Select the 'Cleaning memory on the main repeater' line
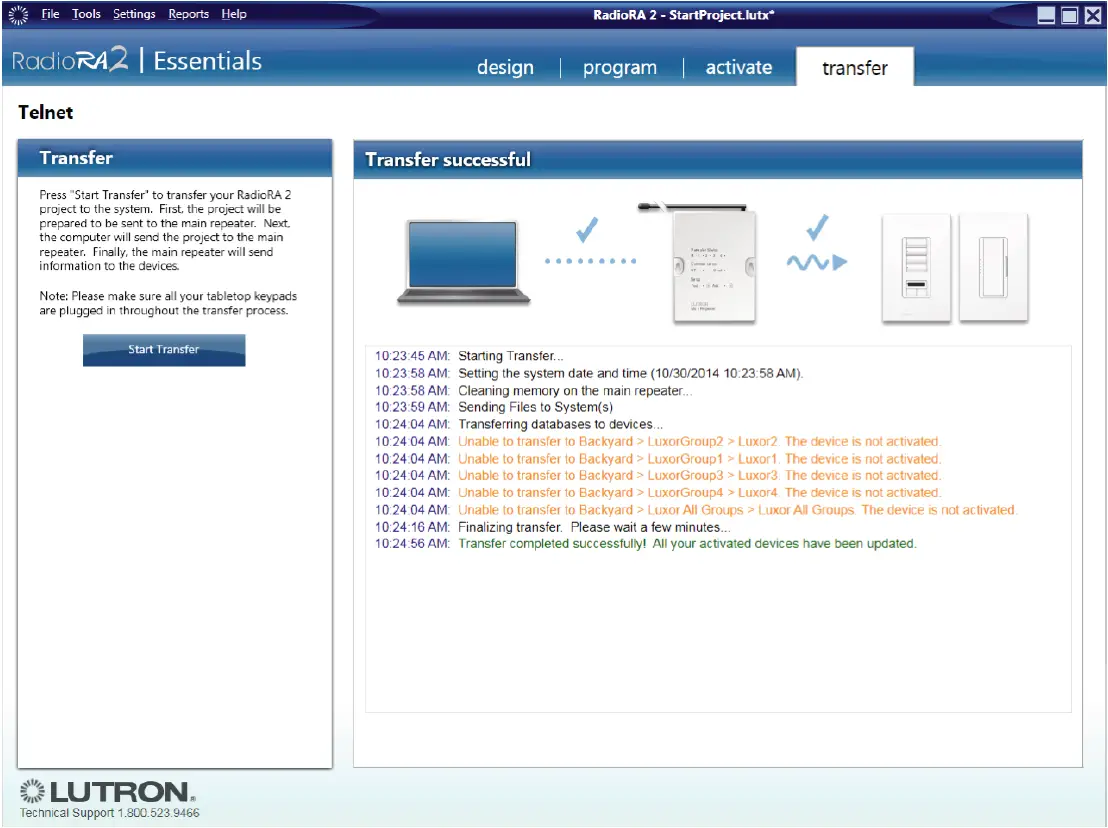Screen dimensions: 1108x828 [534, 391]
